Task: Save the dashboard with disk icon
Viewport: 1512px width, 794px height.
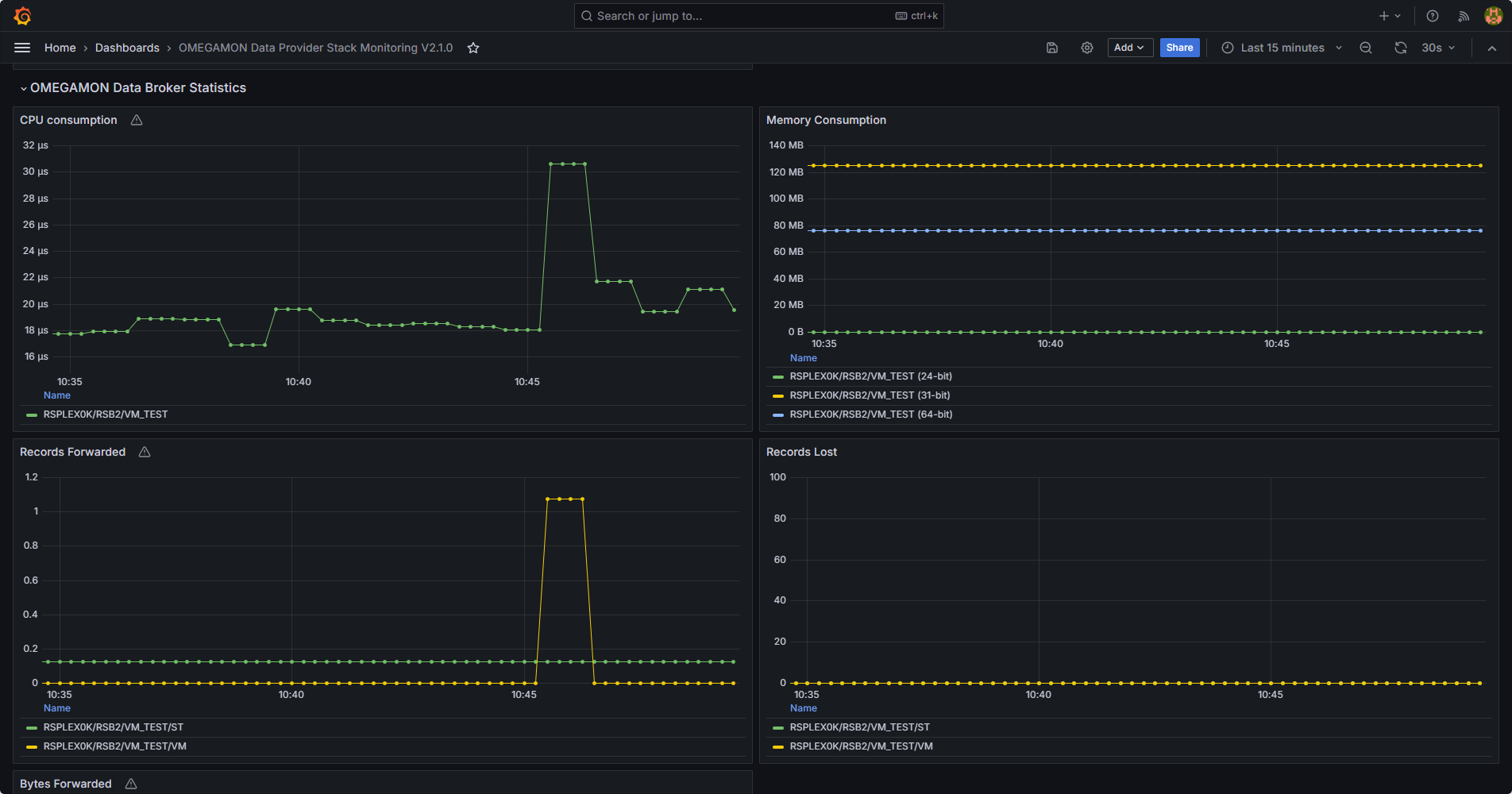Action: click(x=1052, y=48)
